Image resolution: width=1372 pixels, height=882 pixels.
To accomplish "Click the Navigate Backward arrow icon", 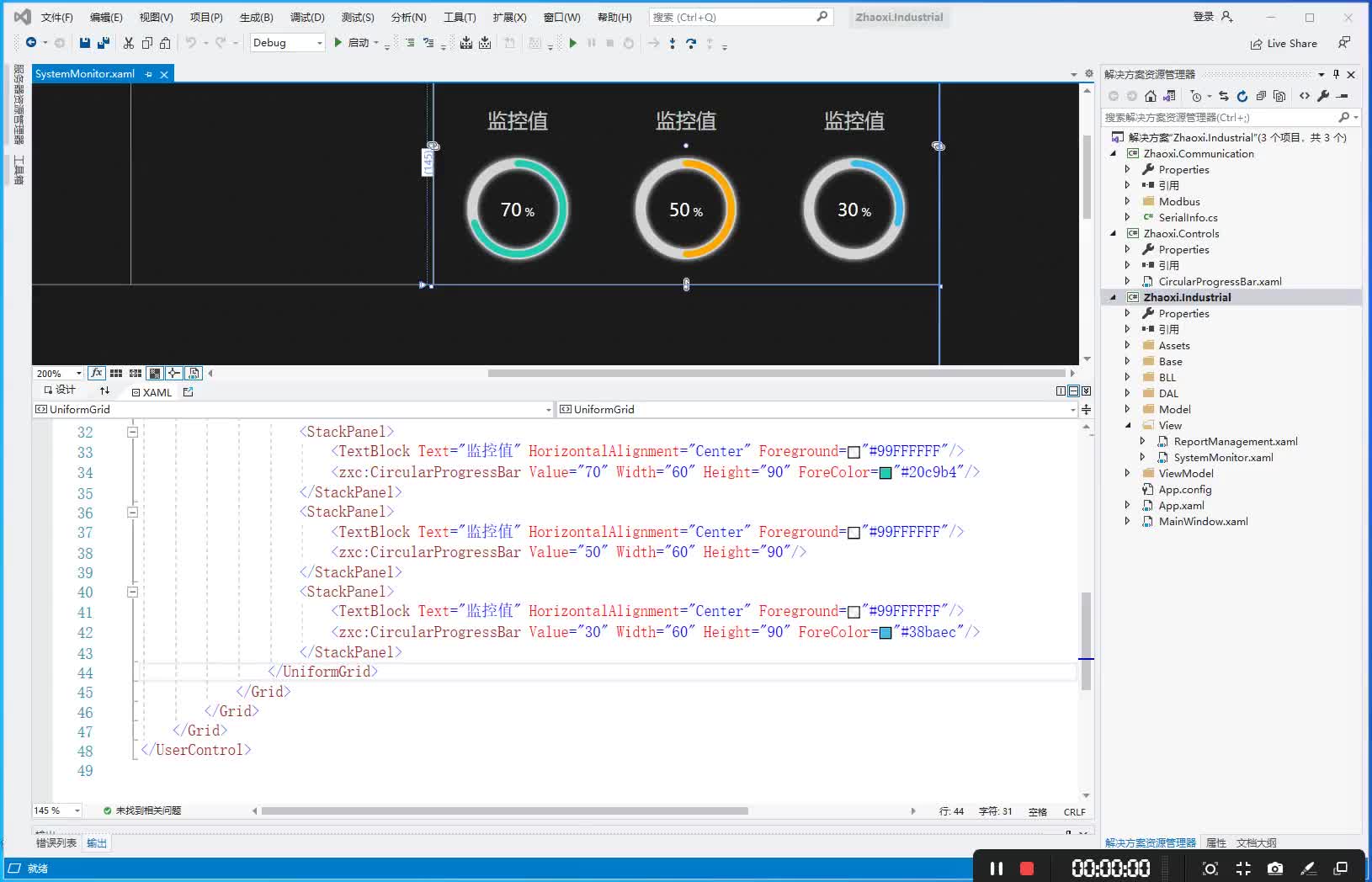I will (x=31, y=43).
